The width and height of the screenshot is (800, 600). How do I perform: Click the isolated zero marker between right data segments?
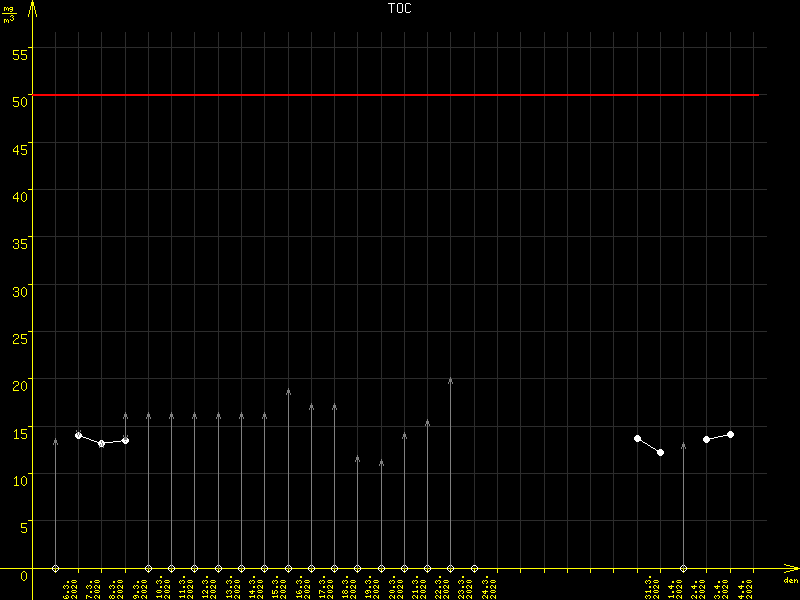(683, 568)
